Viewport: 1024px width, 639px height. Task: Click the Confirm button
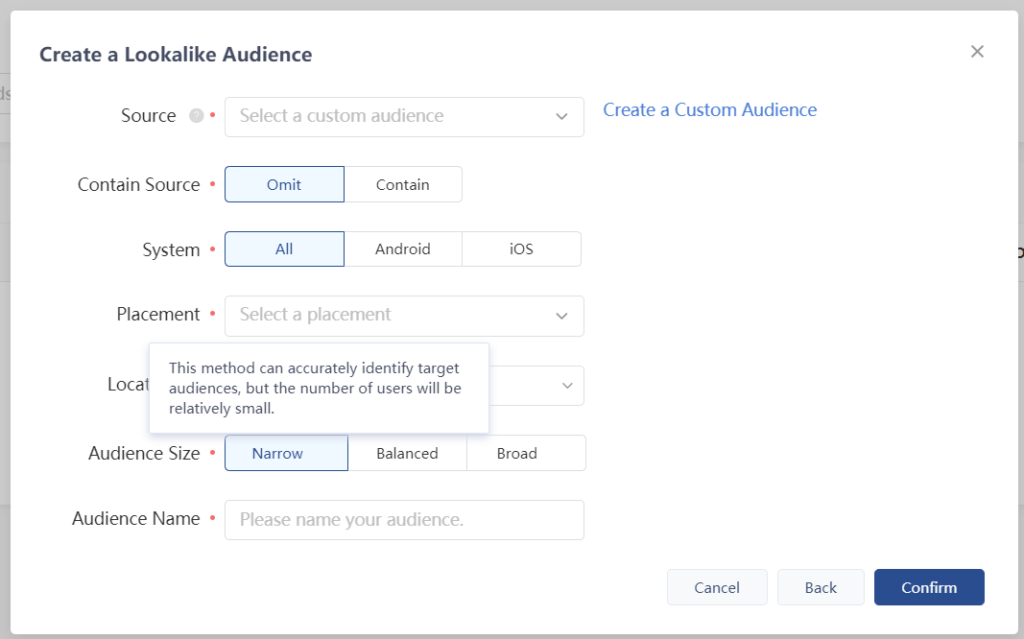click(x=929, y=588)
